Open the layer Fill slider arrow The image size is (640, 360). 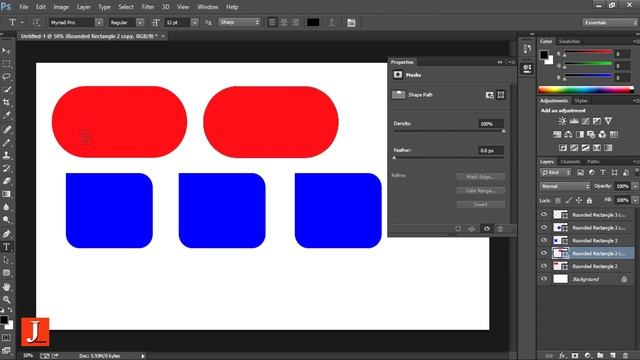point(635,200)
